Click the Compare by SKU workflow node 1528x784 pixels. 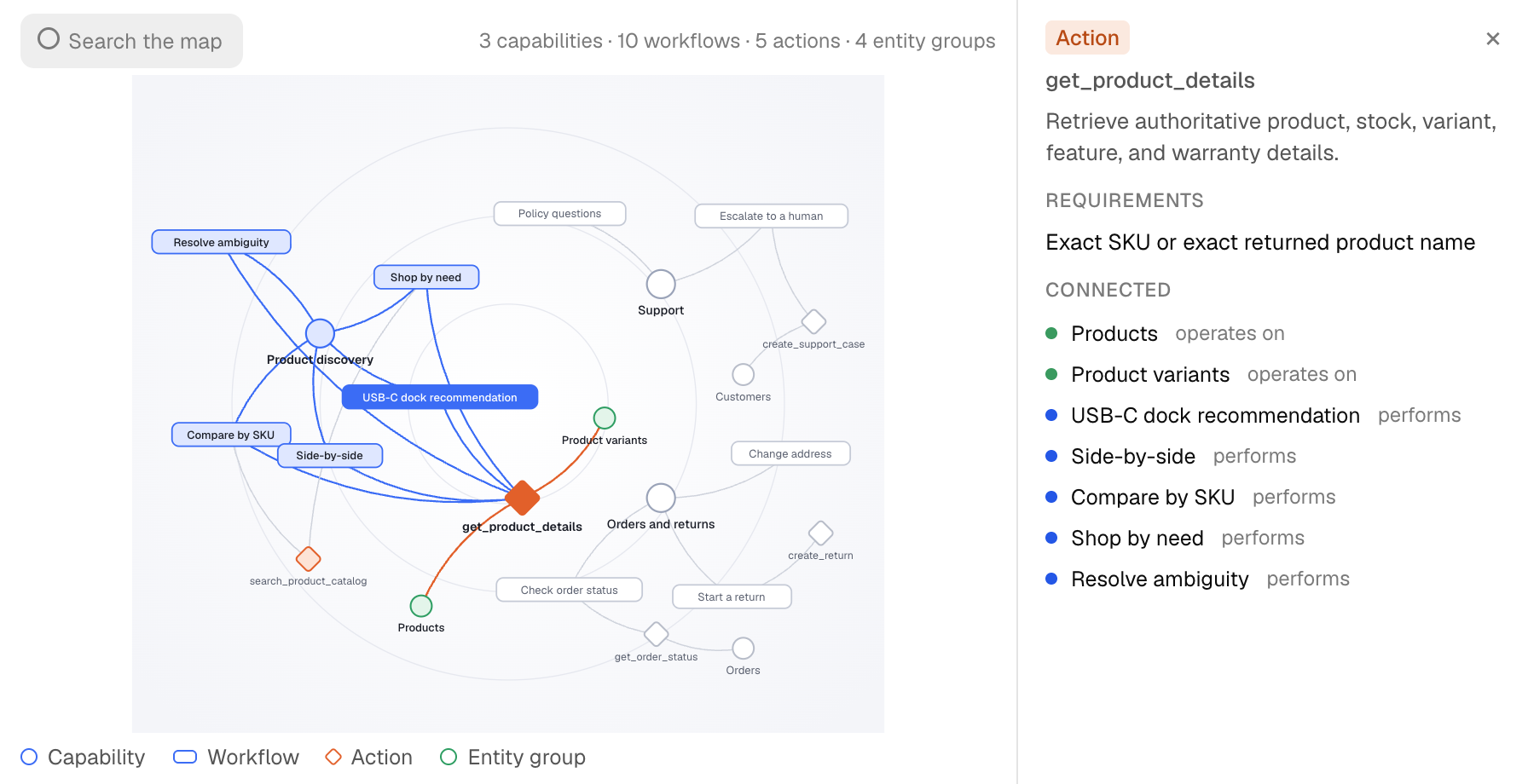click(231, 435)
